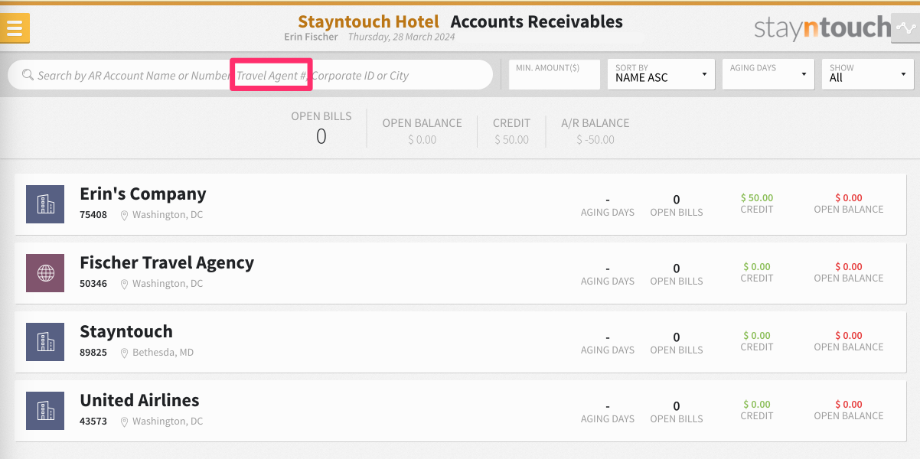Viewport: 920px width, 459px height.
Task: Open the hamburger main menu
Action: 15,28
